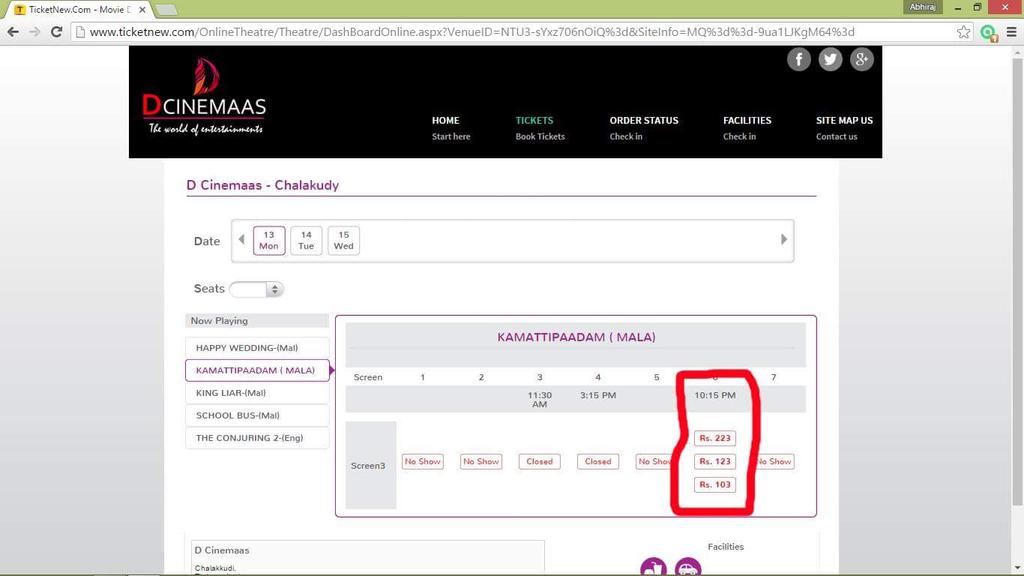Click the page vertical scrollbar
The image size is (1024, 576).
(x=1017, y=281)
